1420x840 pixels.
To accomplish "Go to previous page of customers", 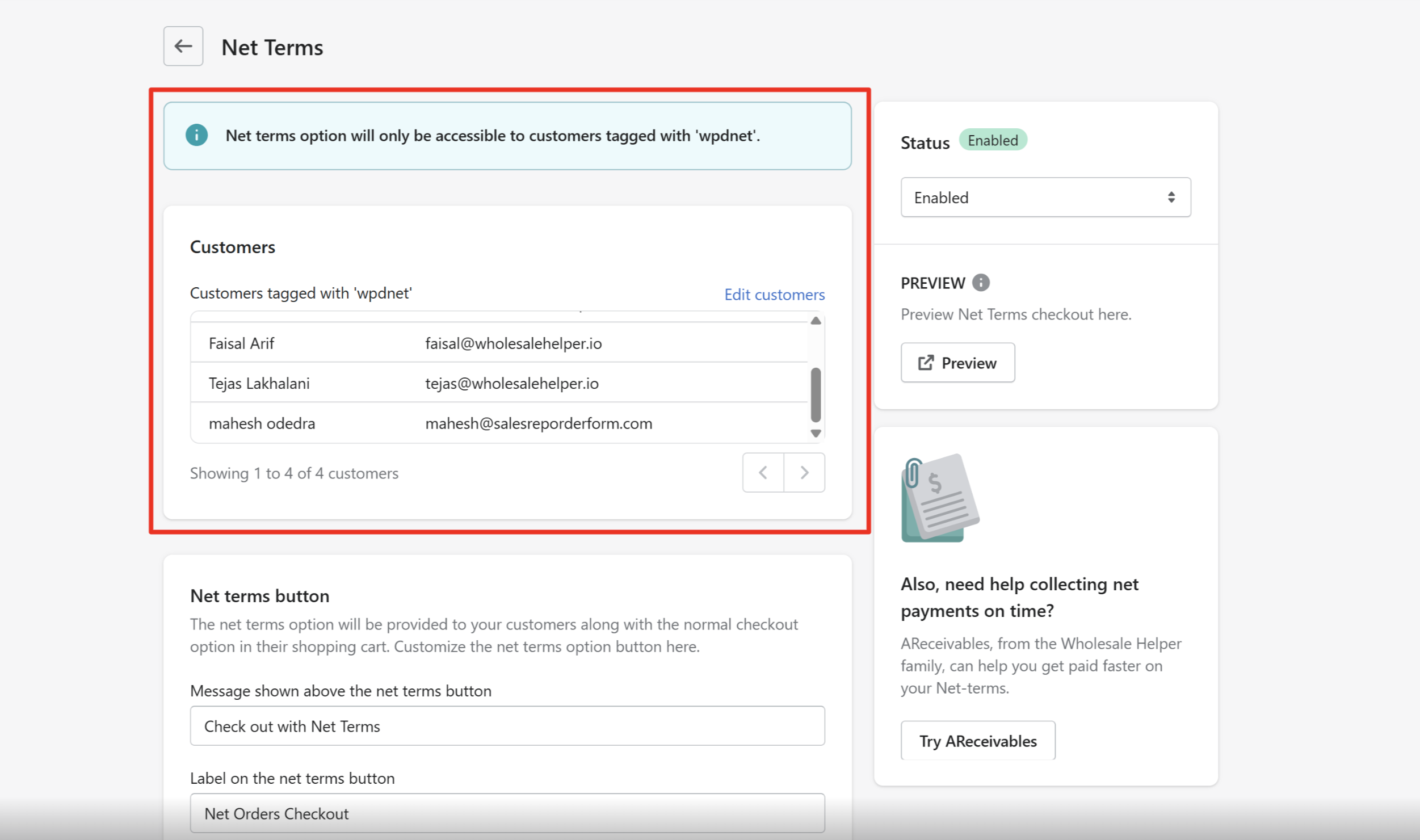I will point(763,472).
